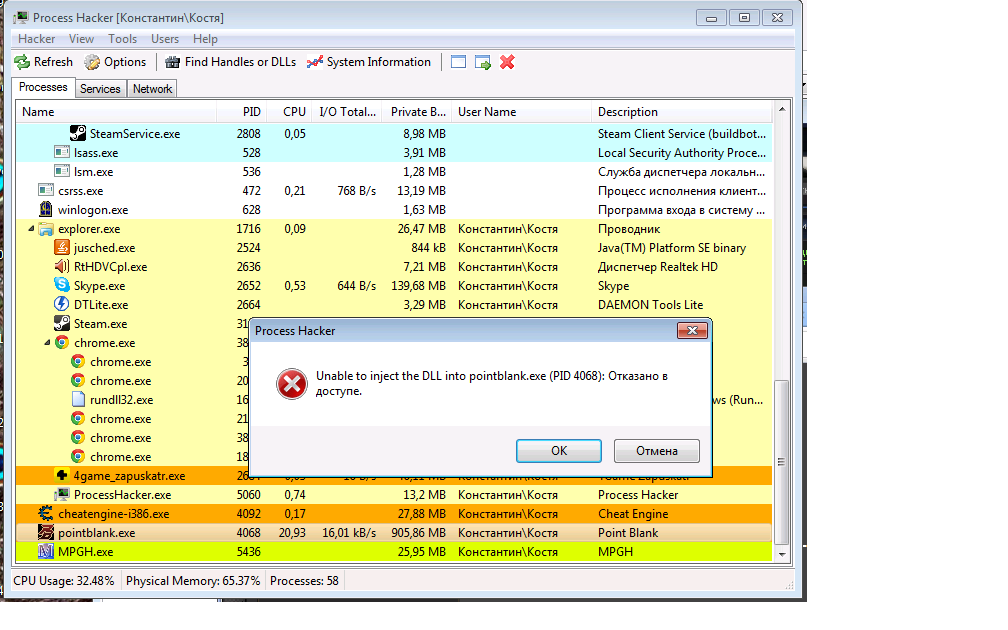1008x630 pixels.
Task: Select the csrss.exe process icon
Action: click(46, 190)
